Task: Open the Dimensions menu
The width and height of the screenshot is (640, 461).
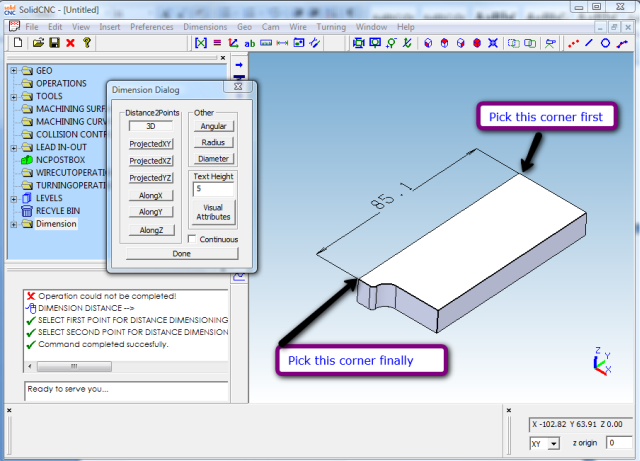Action: (205, 26)
